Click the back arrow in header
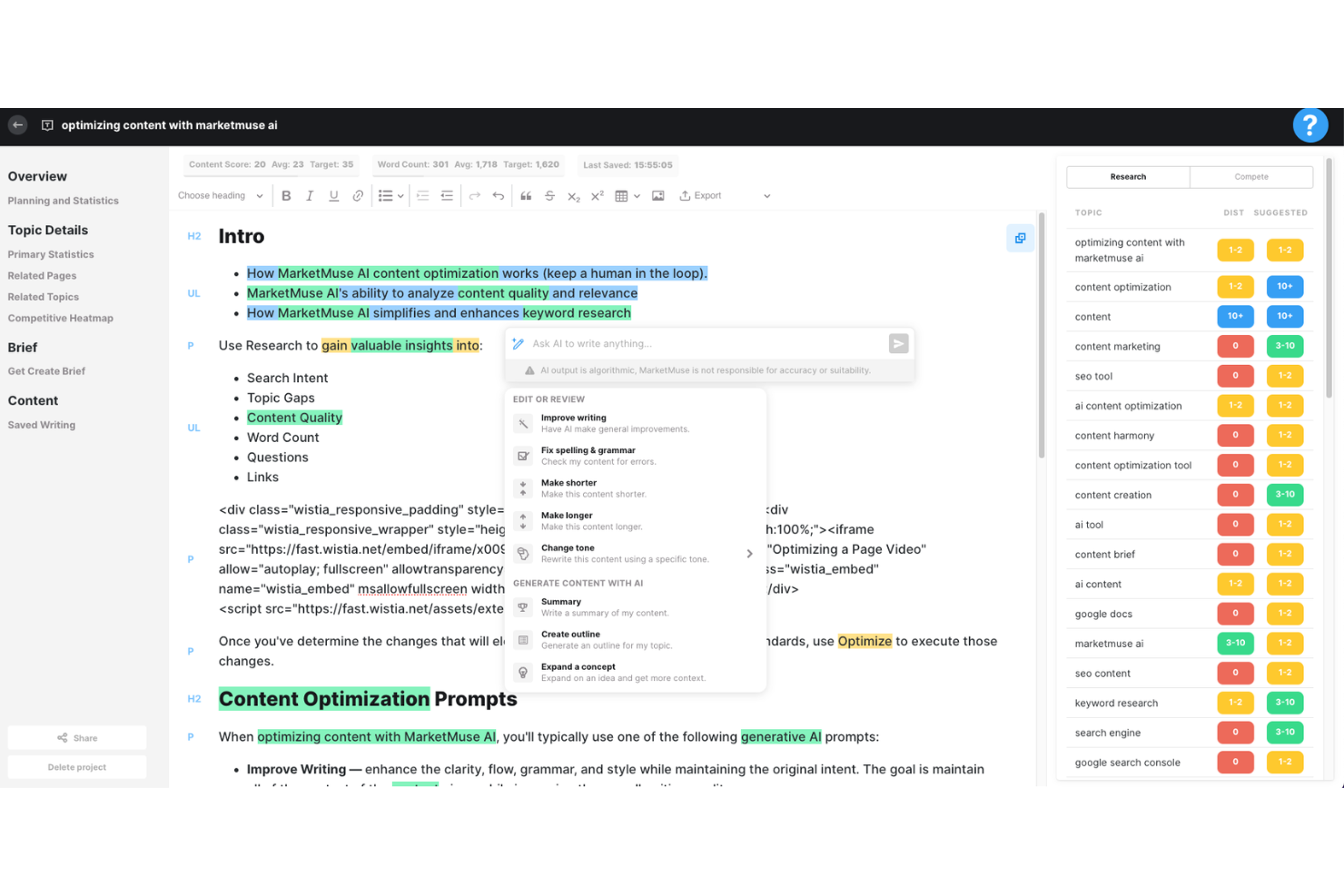The height and width of the screenshot is (896, 1344). click(x=18, y=125)
